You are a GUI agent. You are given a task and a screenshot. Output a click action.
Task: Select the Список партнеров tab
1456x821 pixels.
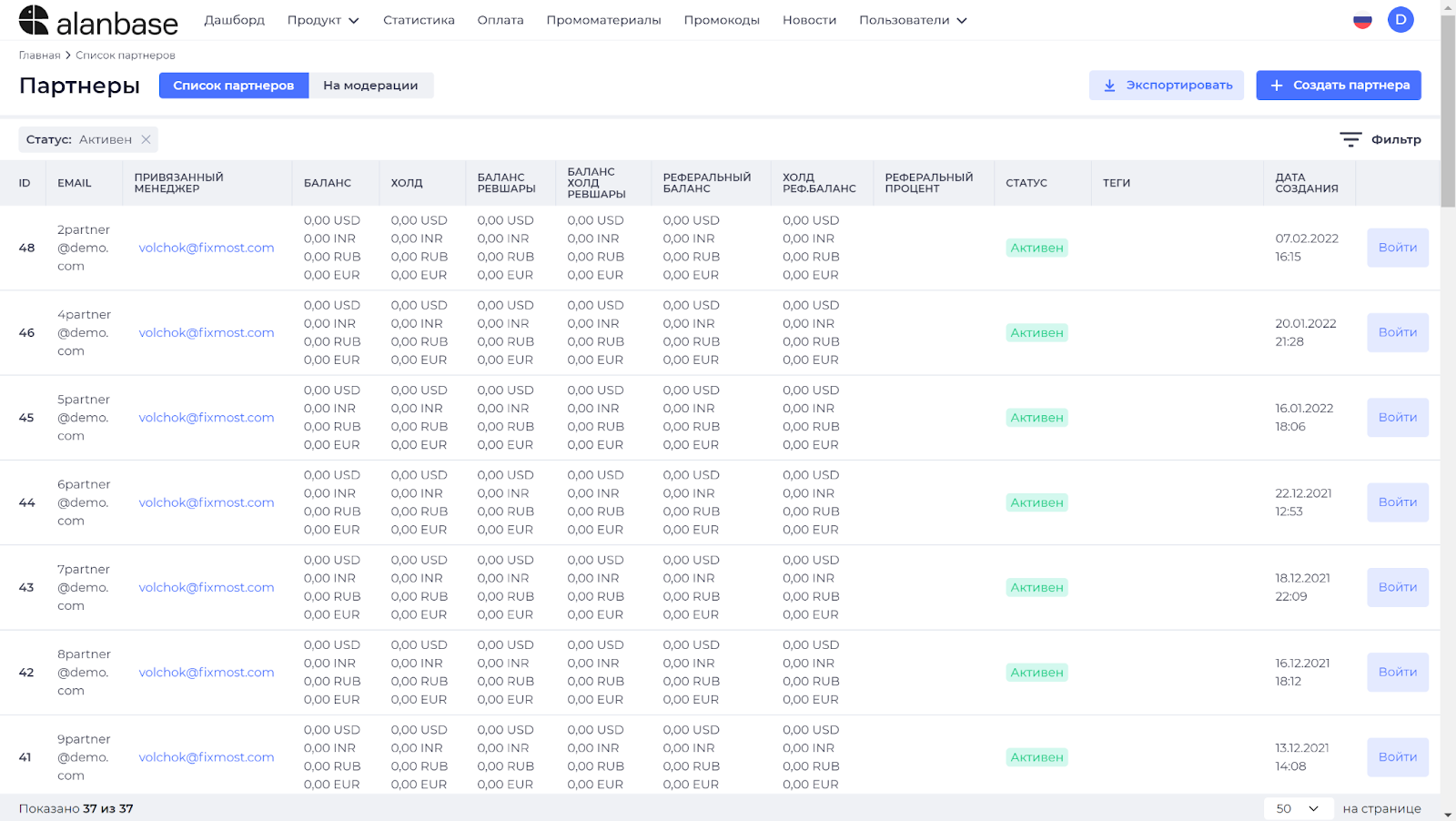[234, 86]
